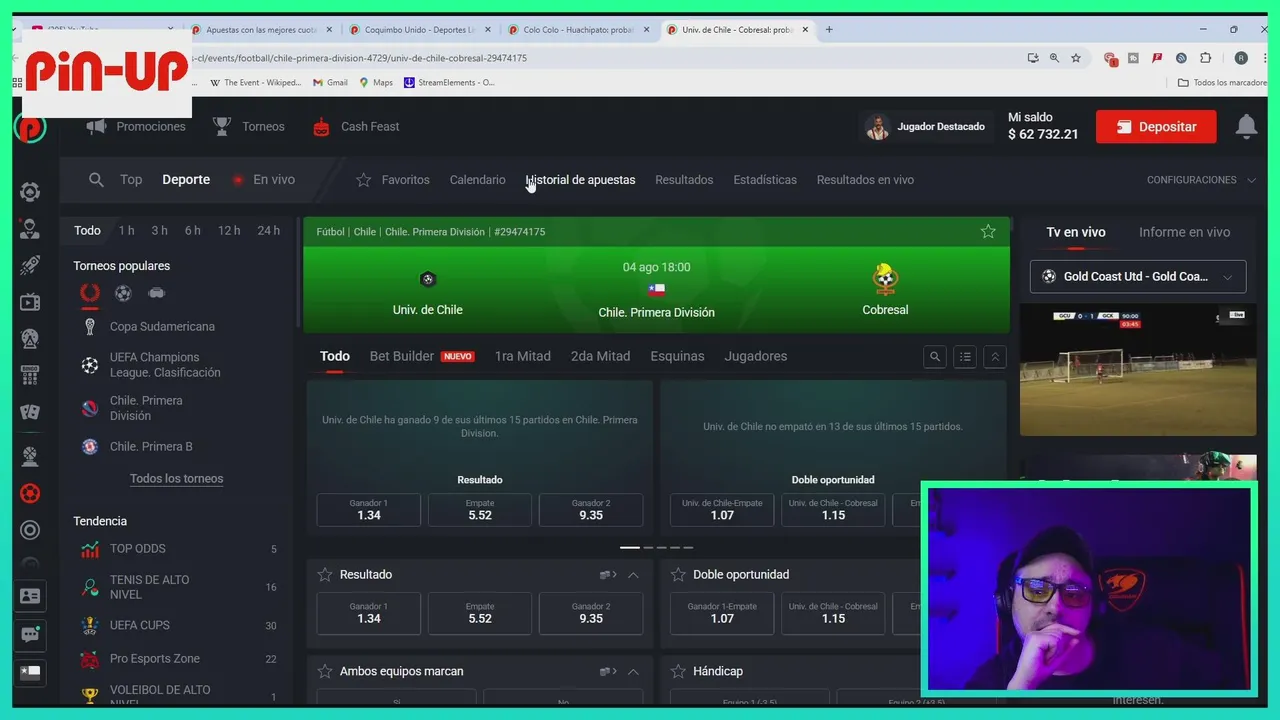The image size is (1280, 720).
Task: Open the notifications bell
Action: click(1246, 126)
